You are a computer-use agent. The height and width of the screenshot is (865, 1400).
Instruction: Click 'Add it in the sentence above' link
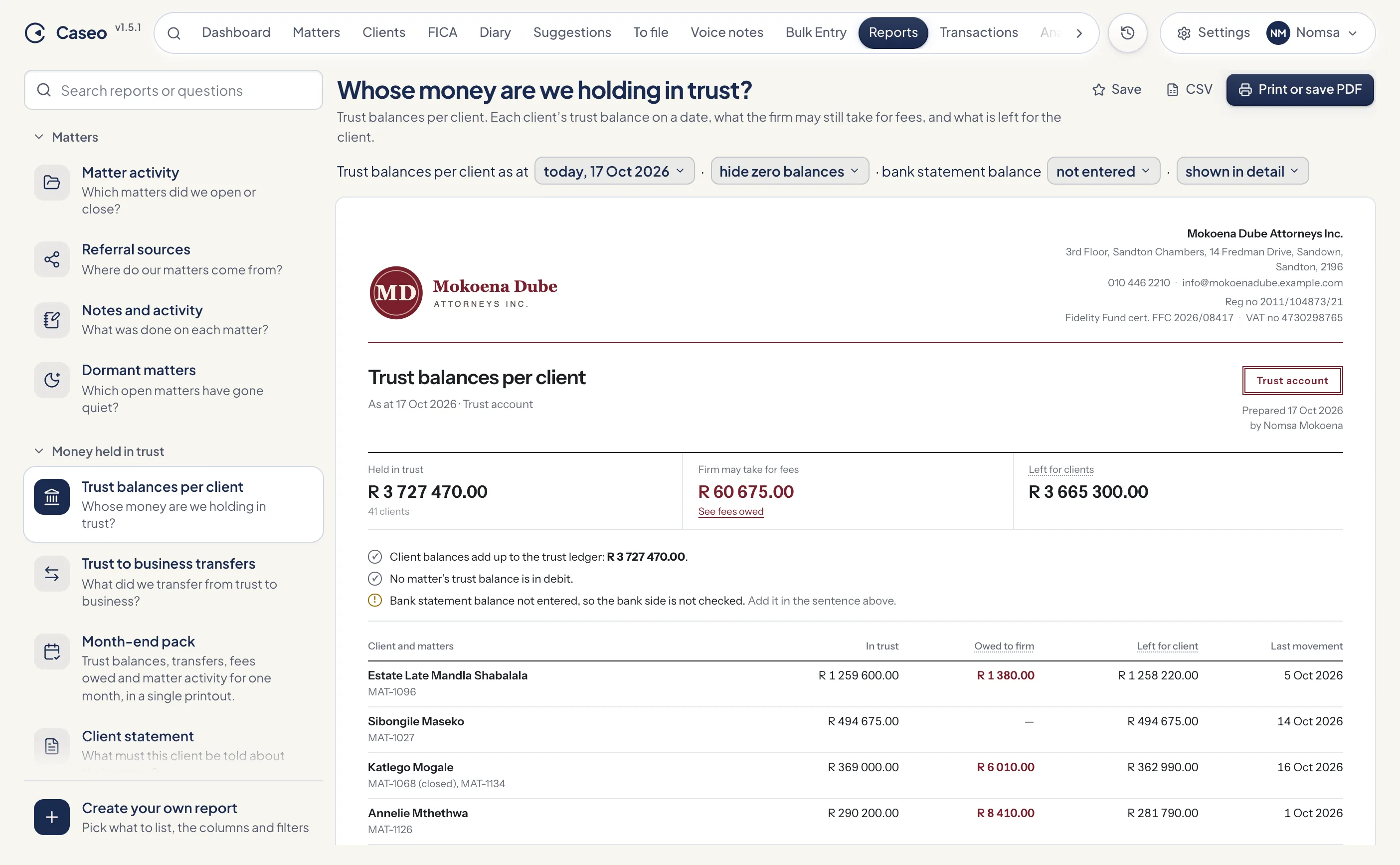pos(822,600)
